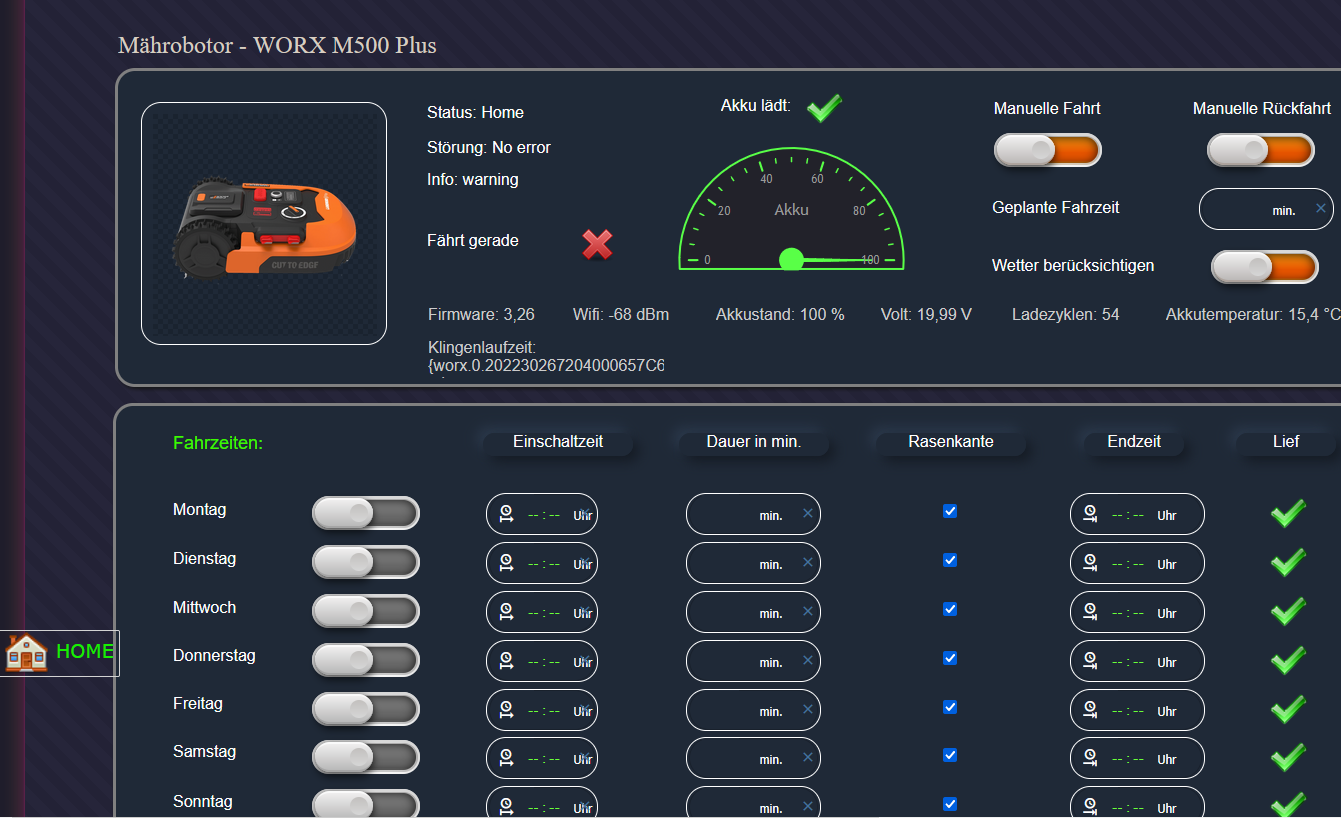Enable the Montag schedule switch
1341x818 pixels.
coord(366,513)
